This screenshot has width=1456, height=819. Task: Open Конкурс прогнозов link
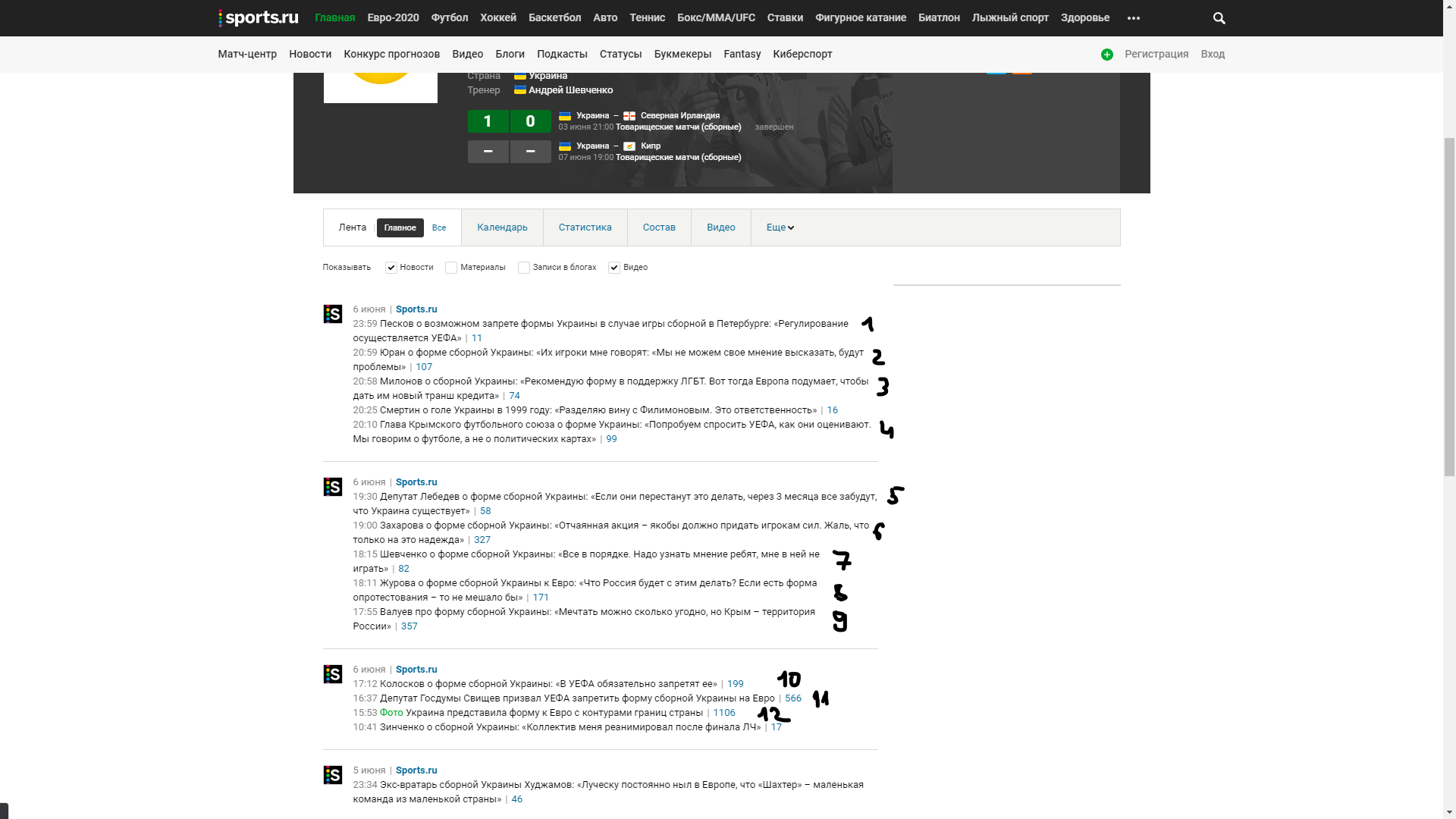[392, 55]
